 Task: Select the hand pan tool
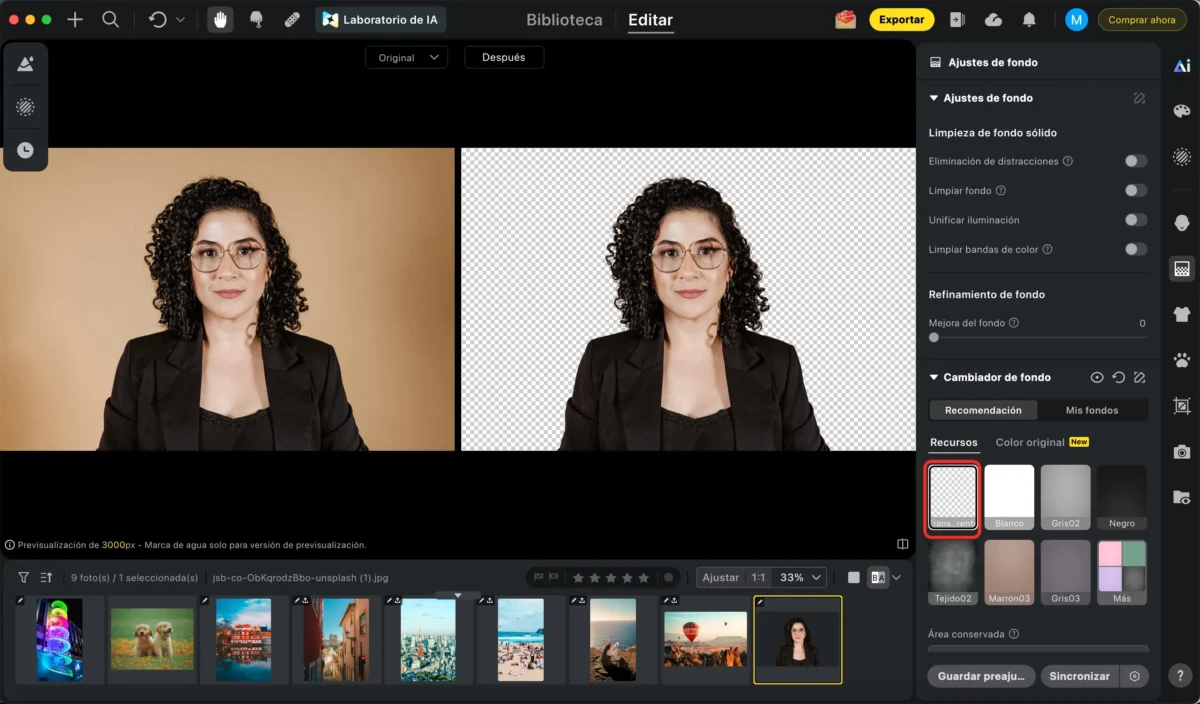(220, 20)
